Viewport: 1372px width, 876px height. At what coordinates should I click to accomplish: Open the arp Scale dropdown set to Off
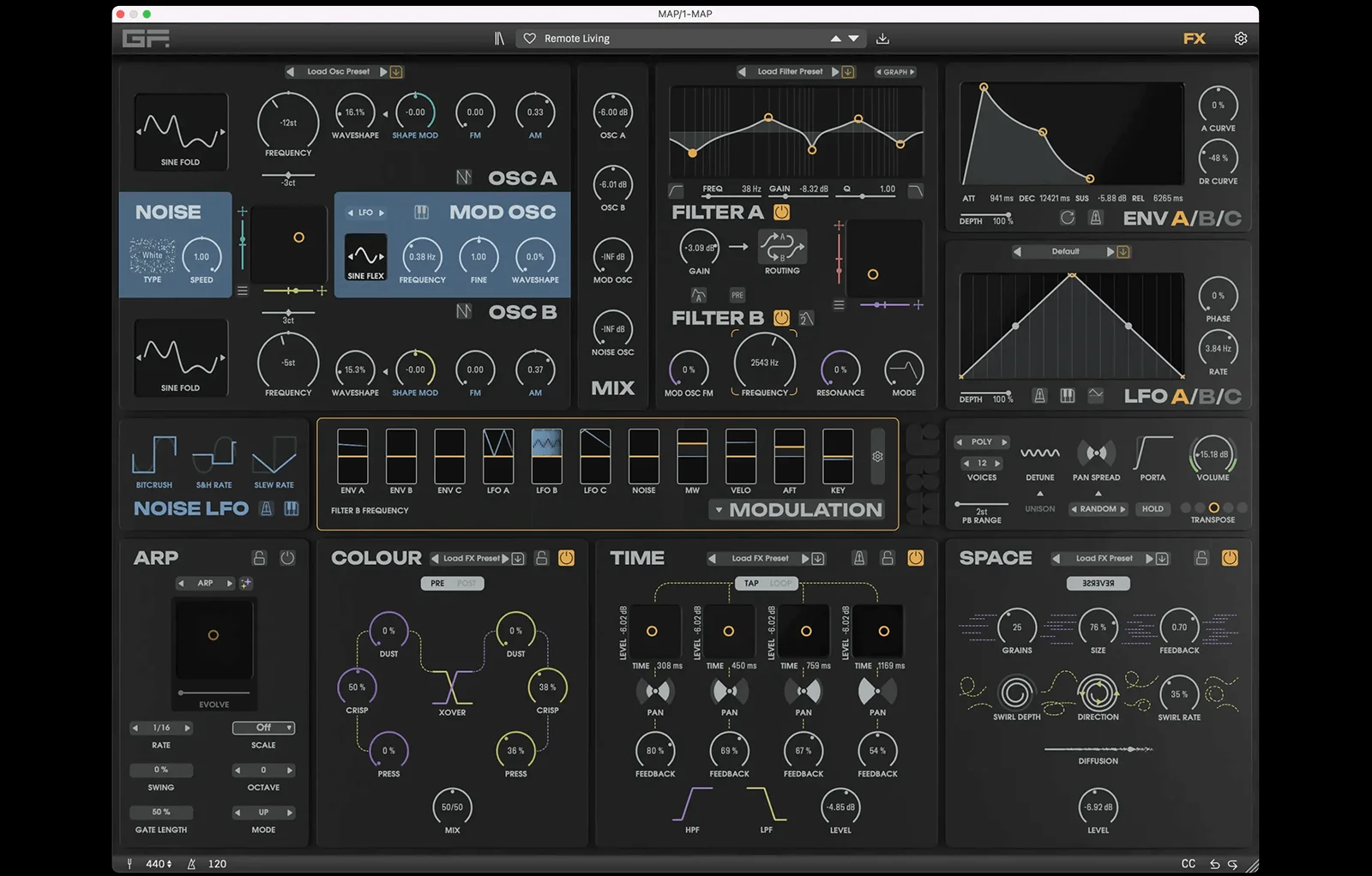point(263,728)
